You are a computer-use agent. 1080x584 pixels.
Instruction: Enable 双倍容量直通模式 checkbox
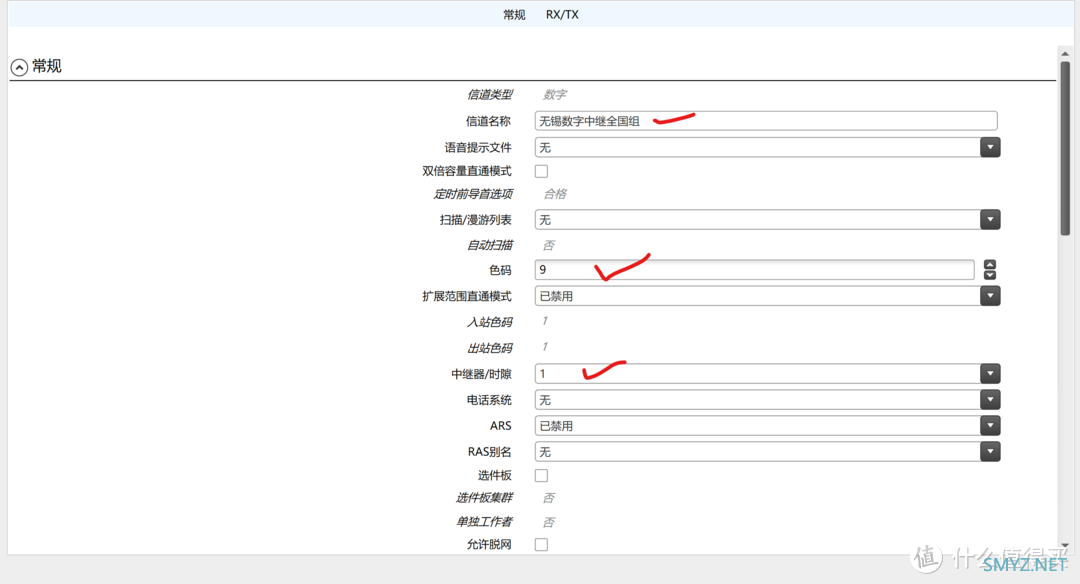(541, 171)
